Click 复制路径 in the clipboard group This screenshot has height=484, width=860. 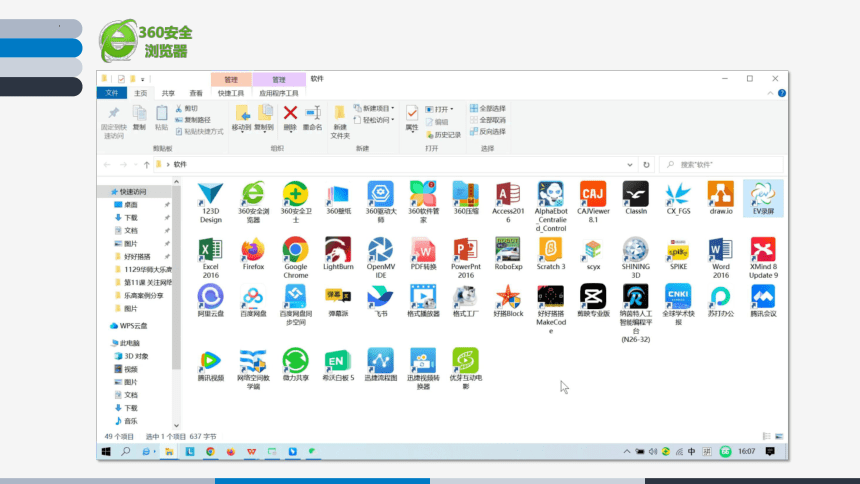(x=193, y=120)
